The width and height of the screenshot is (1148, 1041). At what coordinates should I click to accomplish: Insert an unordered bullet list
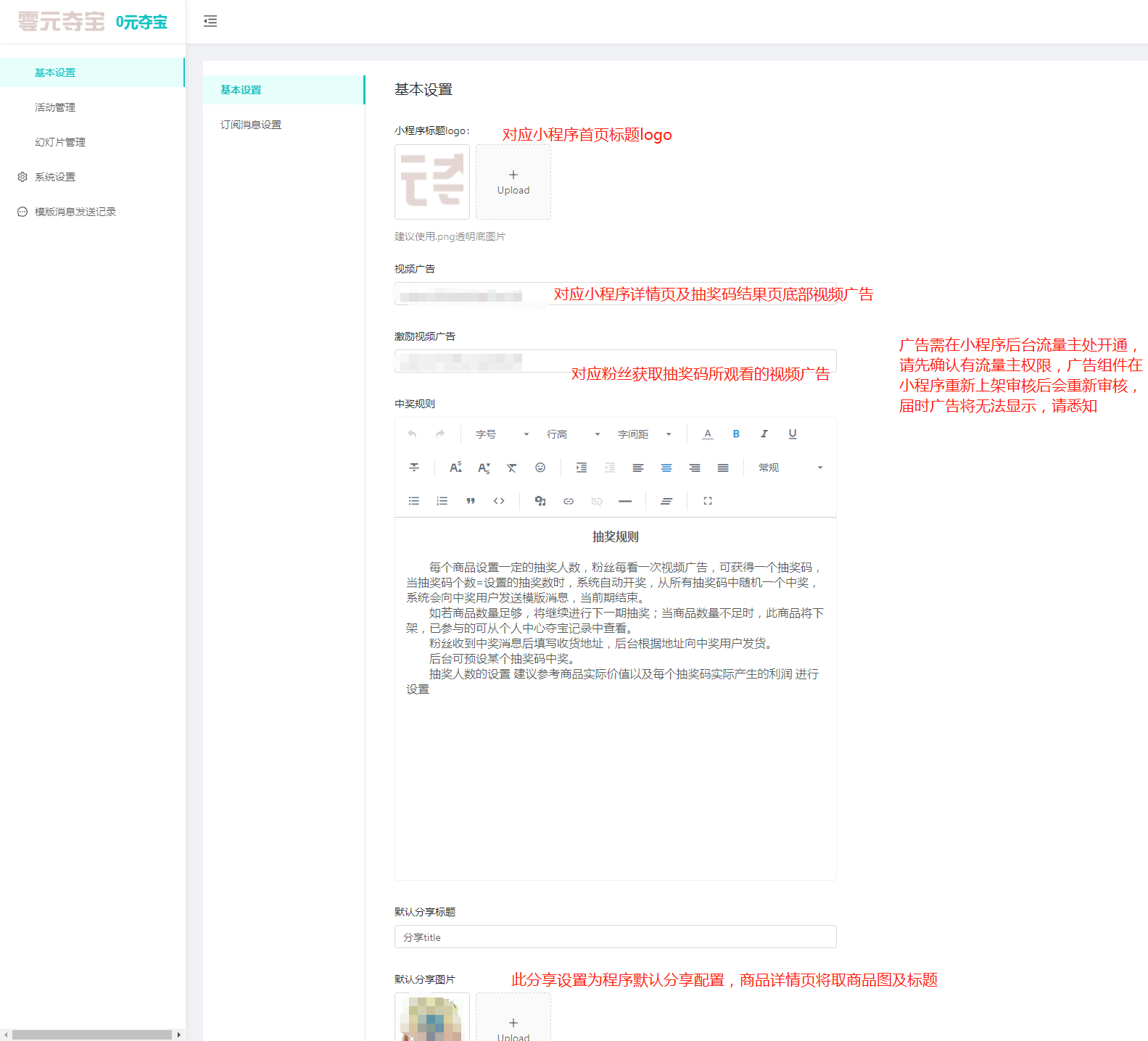coord(414,501)
